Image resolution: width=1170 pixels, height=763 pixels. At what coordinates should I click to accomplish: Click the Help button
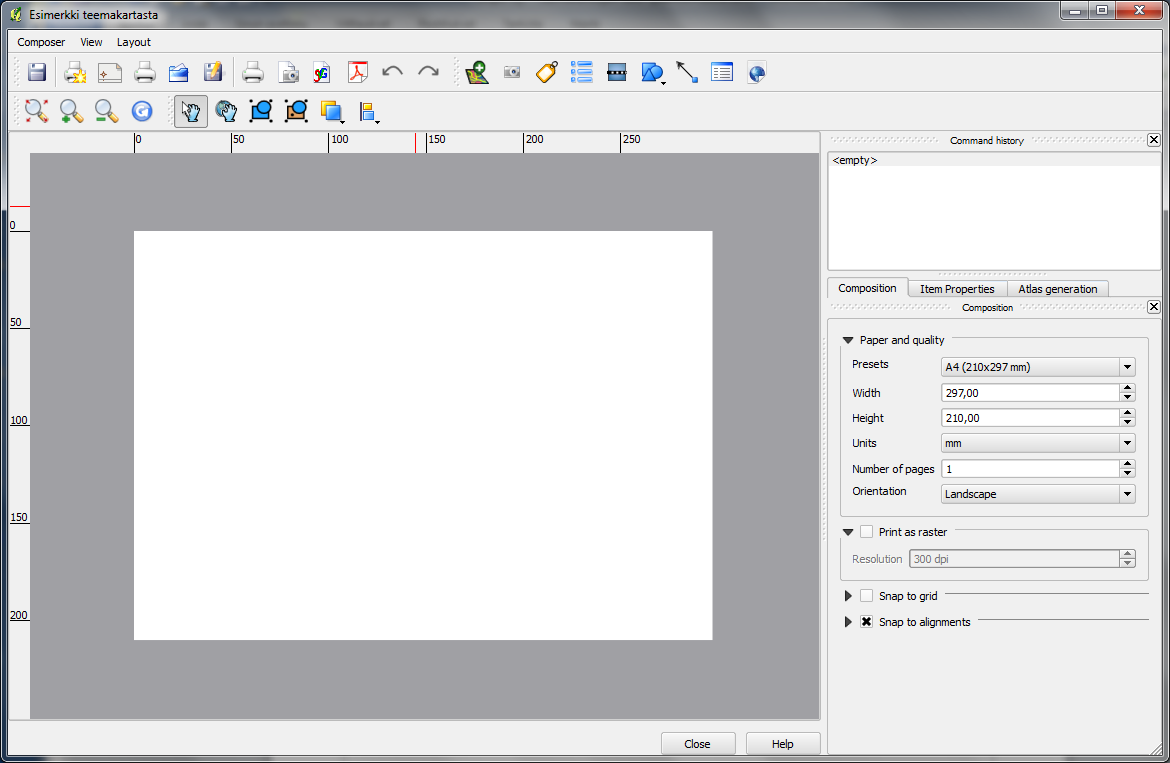(783, 744)
